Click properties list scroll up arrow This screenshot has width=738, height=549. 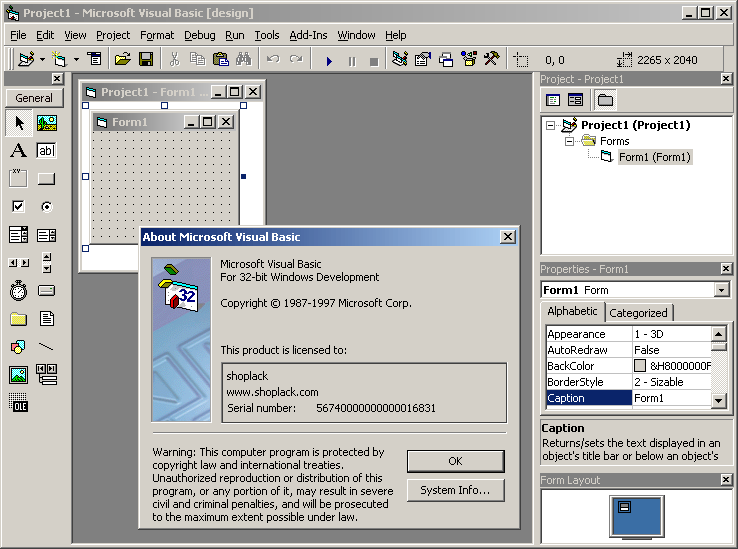coord(718,334)
